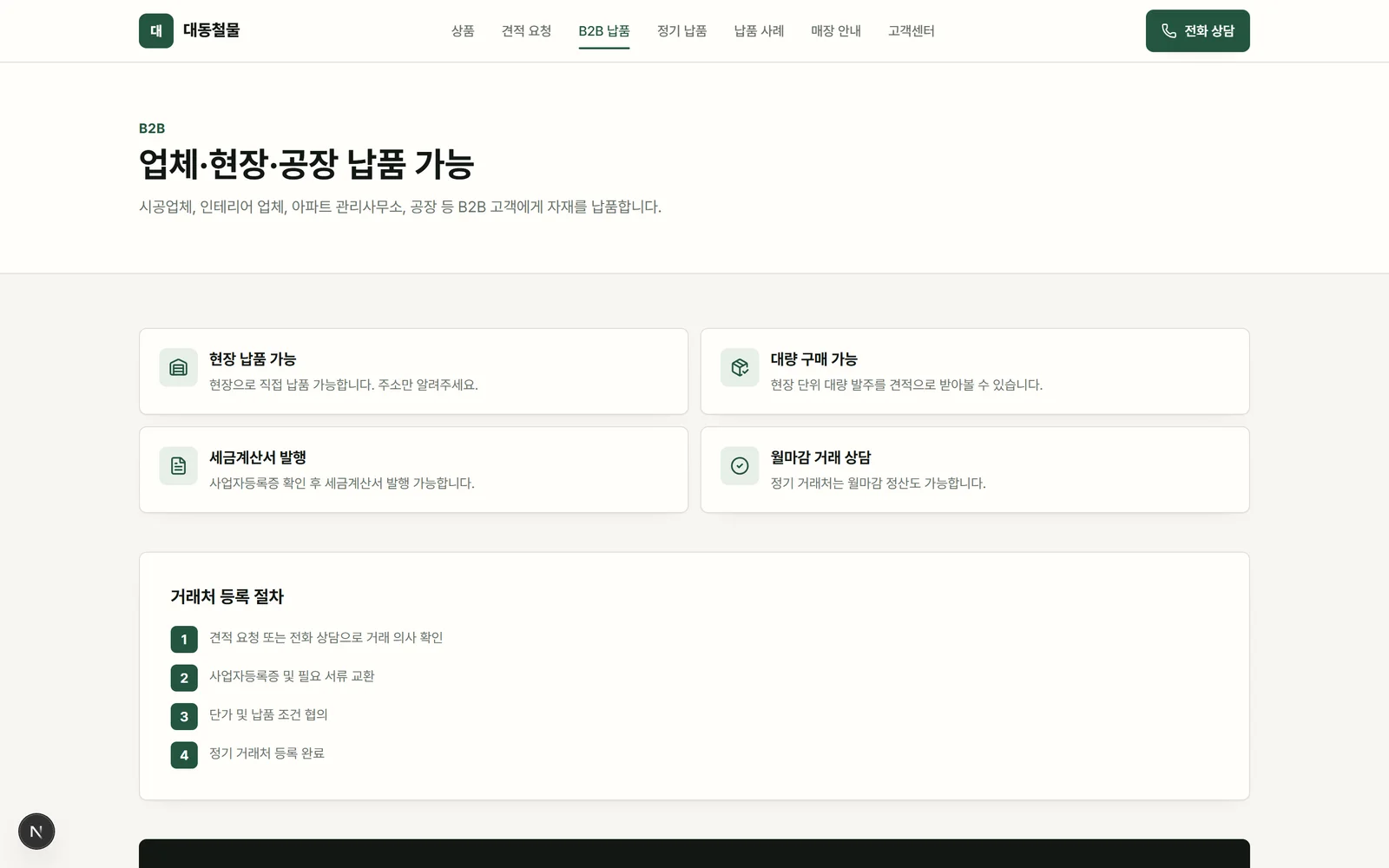This screenshot has height=868, width=1389.
Task: Click the 월마감 거래 상담 card title
Action: coord(821,457)
